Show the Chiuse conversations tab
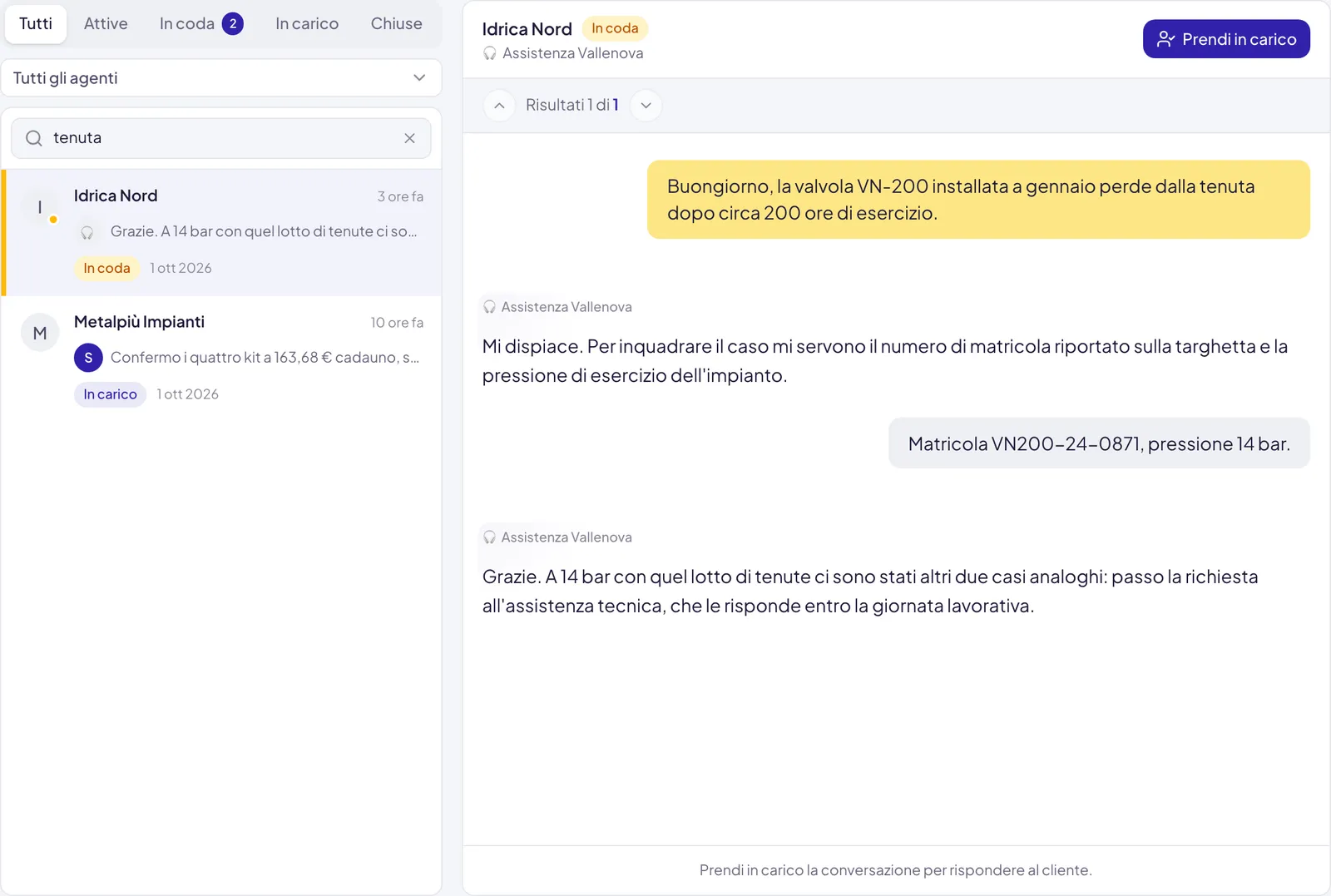Image resolution: width=1331 pixels, height=896 pixels. click(396, 24)
